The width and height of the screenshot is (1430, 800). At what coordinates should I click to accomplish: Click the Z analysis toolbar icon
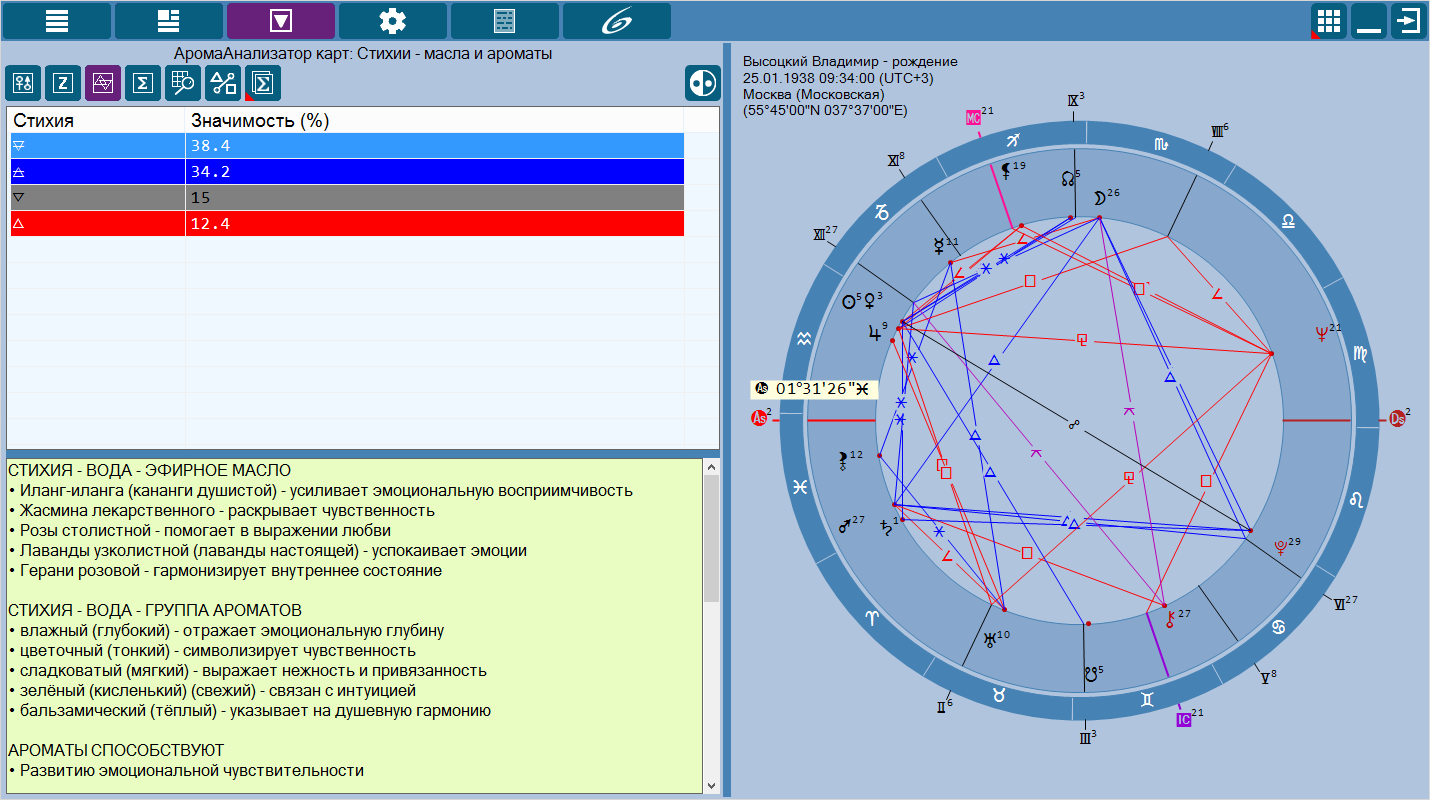[63, 84]
